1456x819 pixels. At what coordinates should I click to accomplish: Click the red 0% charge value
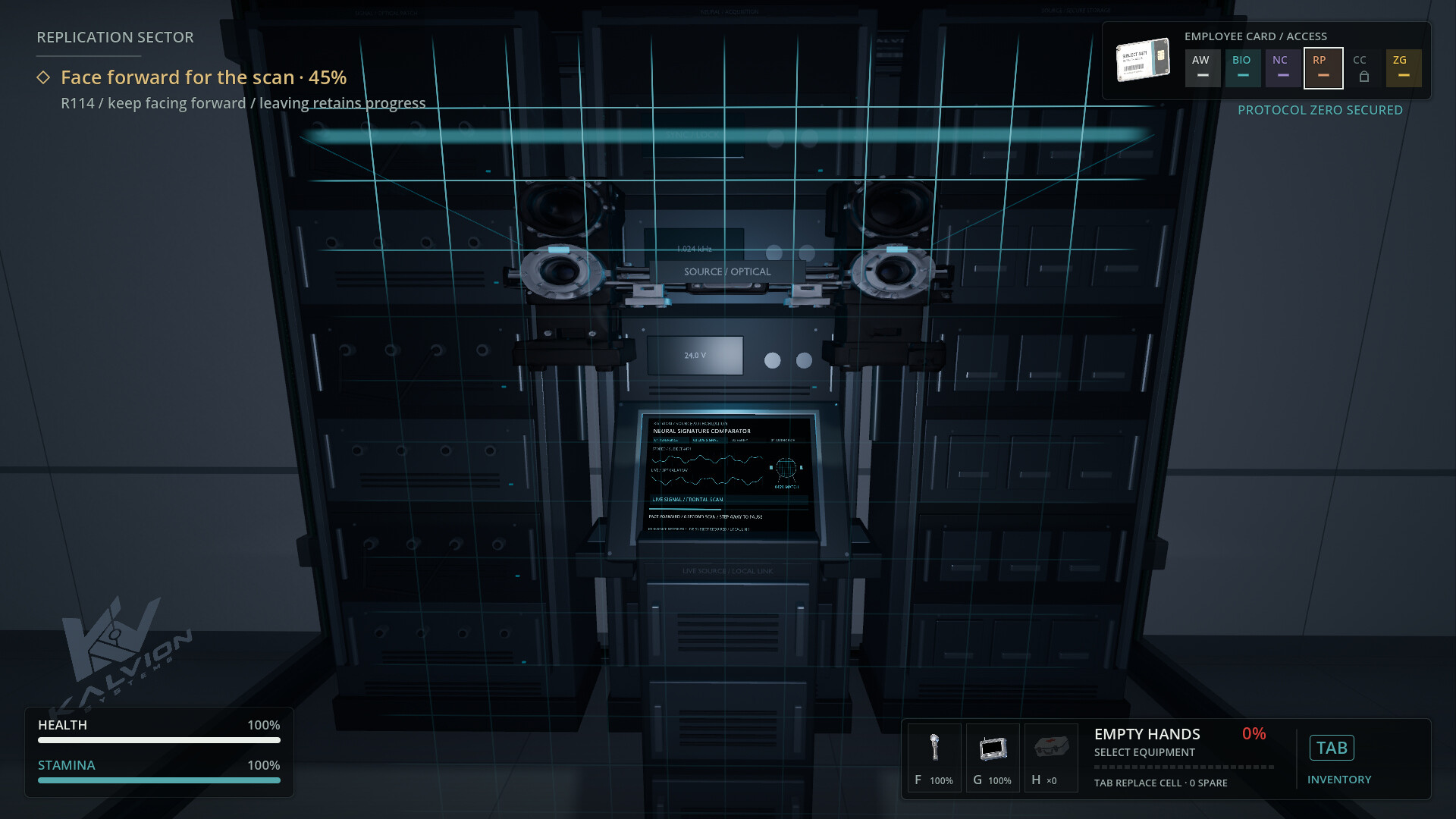[1254, 733]
